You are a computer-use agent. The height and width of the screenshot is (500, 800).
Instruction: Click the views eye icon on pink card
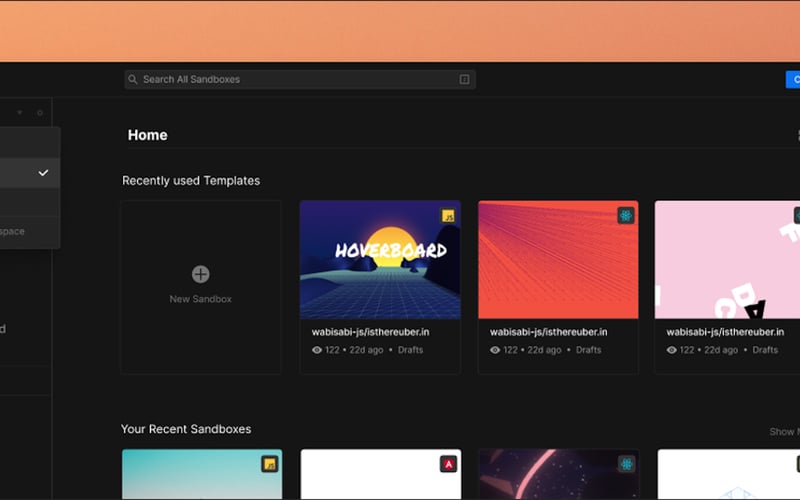click(x=671, y=350)
